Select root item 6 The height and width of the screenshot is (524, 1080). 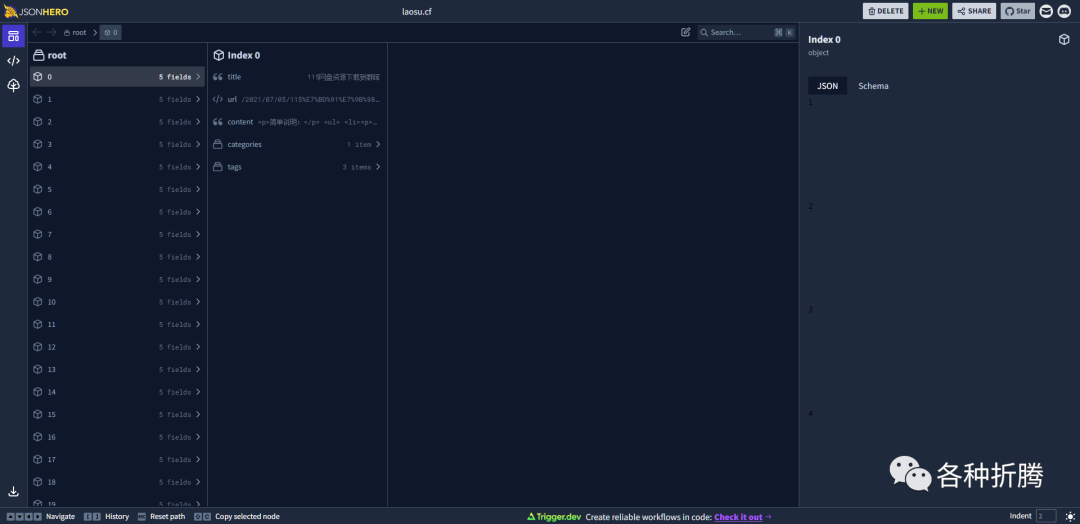pyautogui.click(x=117, y=212)
